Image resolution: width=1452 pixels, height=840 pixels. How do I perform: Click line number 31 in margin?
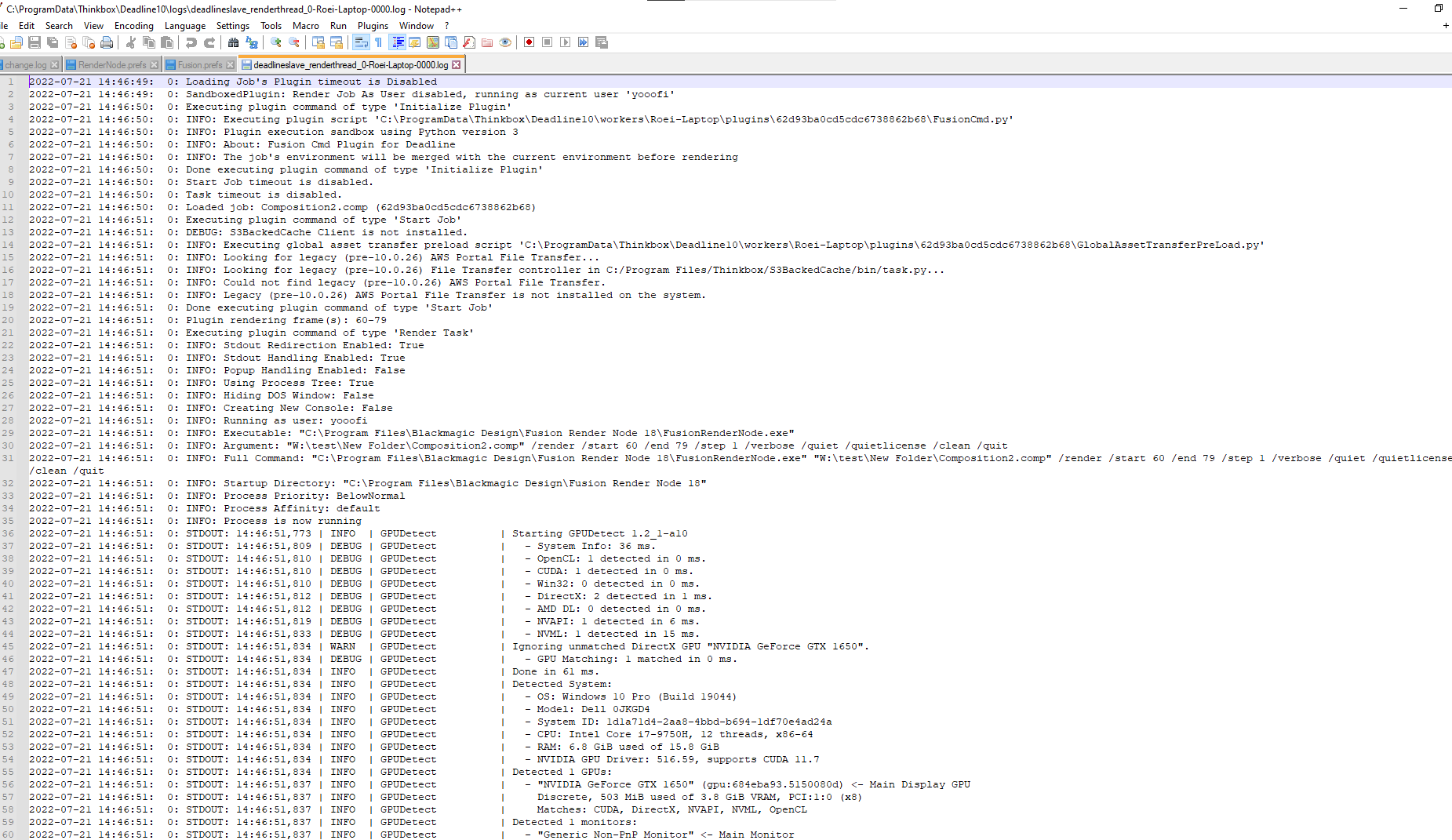click(8, 458)
